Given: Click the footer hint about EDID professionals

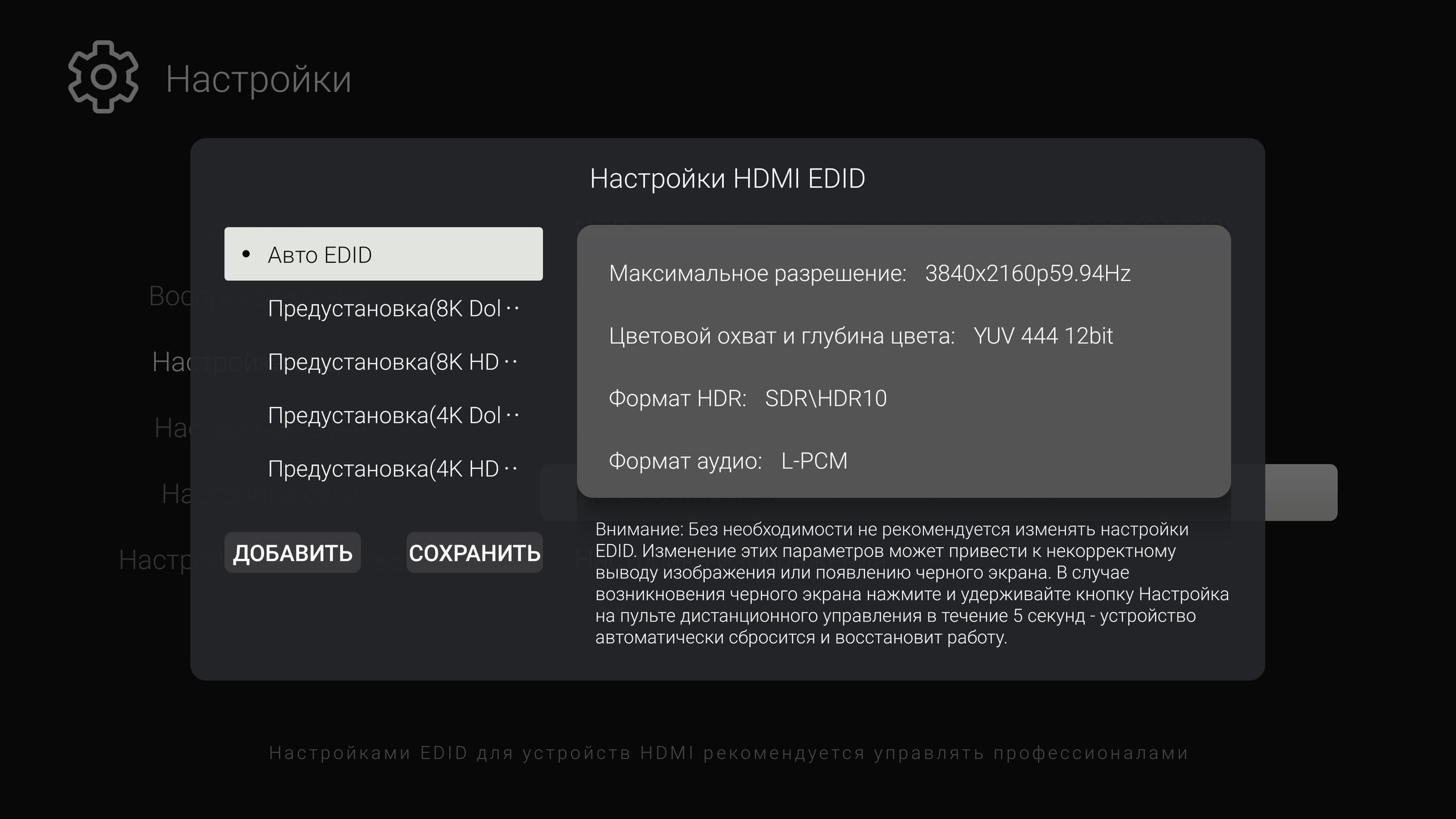Looking at the screenshot, I should point(728,753).
